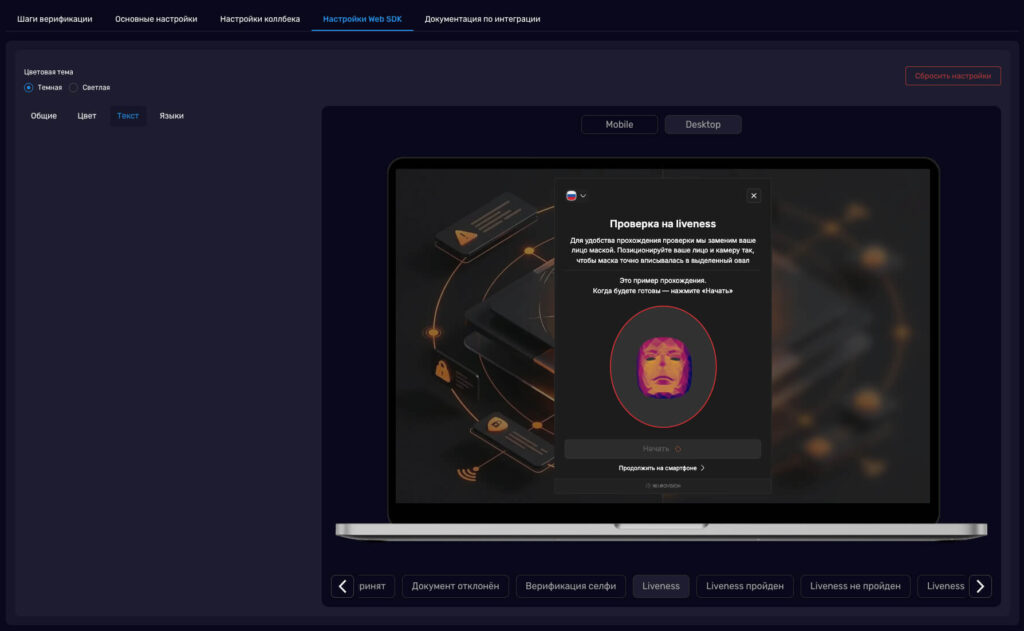Open the Текст settings sub-tab
The height and width of the screenshot is (631, 1024).
(128, 116)
